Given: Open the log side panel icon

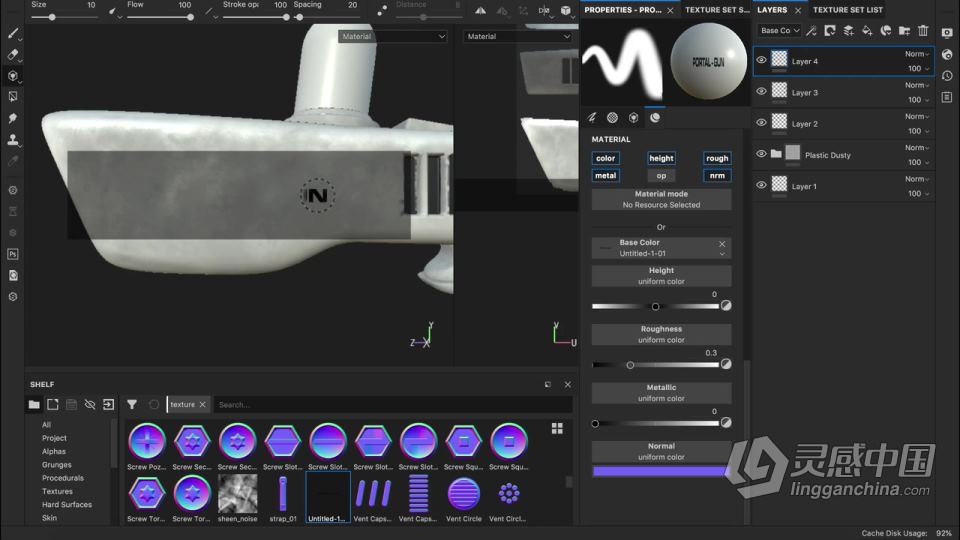Looking at the screenshot, I should [947, 97].
